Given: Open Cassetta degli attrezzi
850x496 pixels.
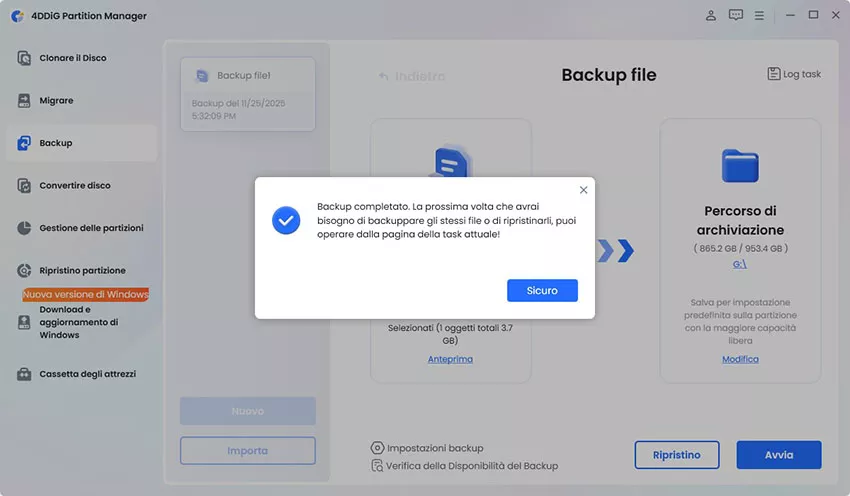Looking at the screenshot, I should coord(88,374).
